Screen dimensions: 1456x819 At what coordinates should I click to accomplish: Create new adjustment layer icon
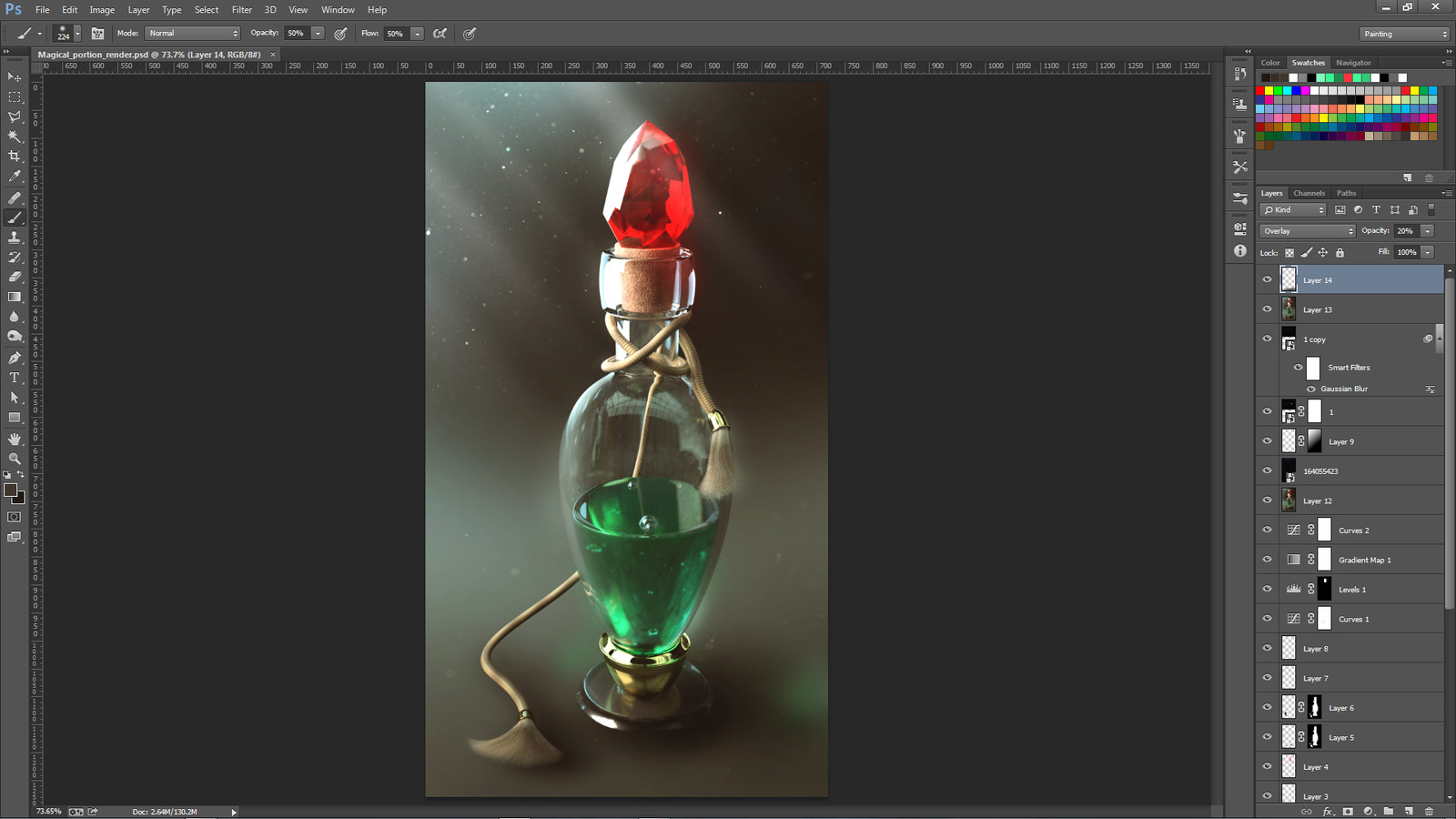[1368, 811]
